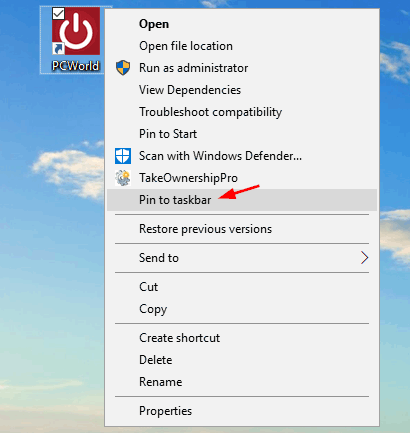Click the UAC shield icon beside Run as administrator
410x433 pixels.
click(x=123, y=68)
